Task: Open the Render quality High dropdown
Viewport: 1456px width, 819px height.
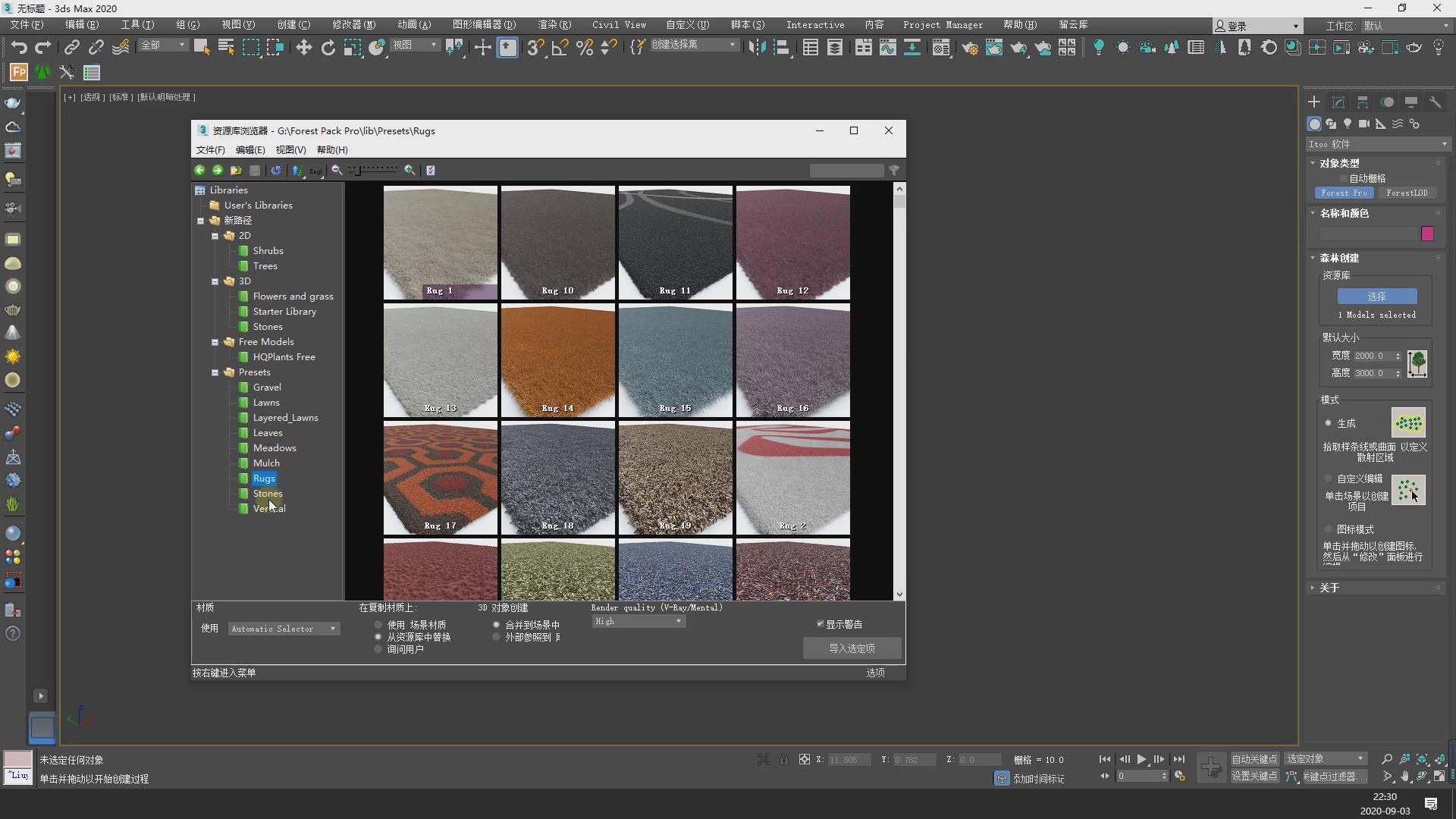Action: click(639, 621)
